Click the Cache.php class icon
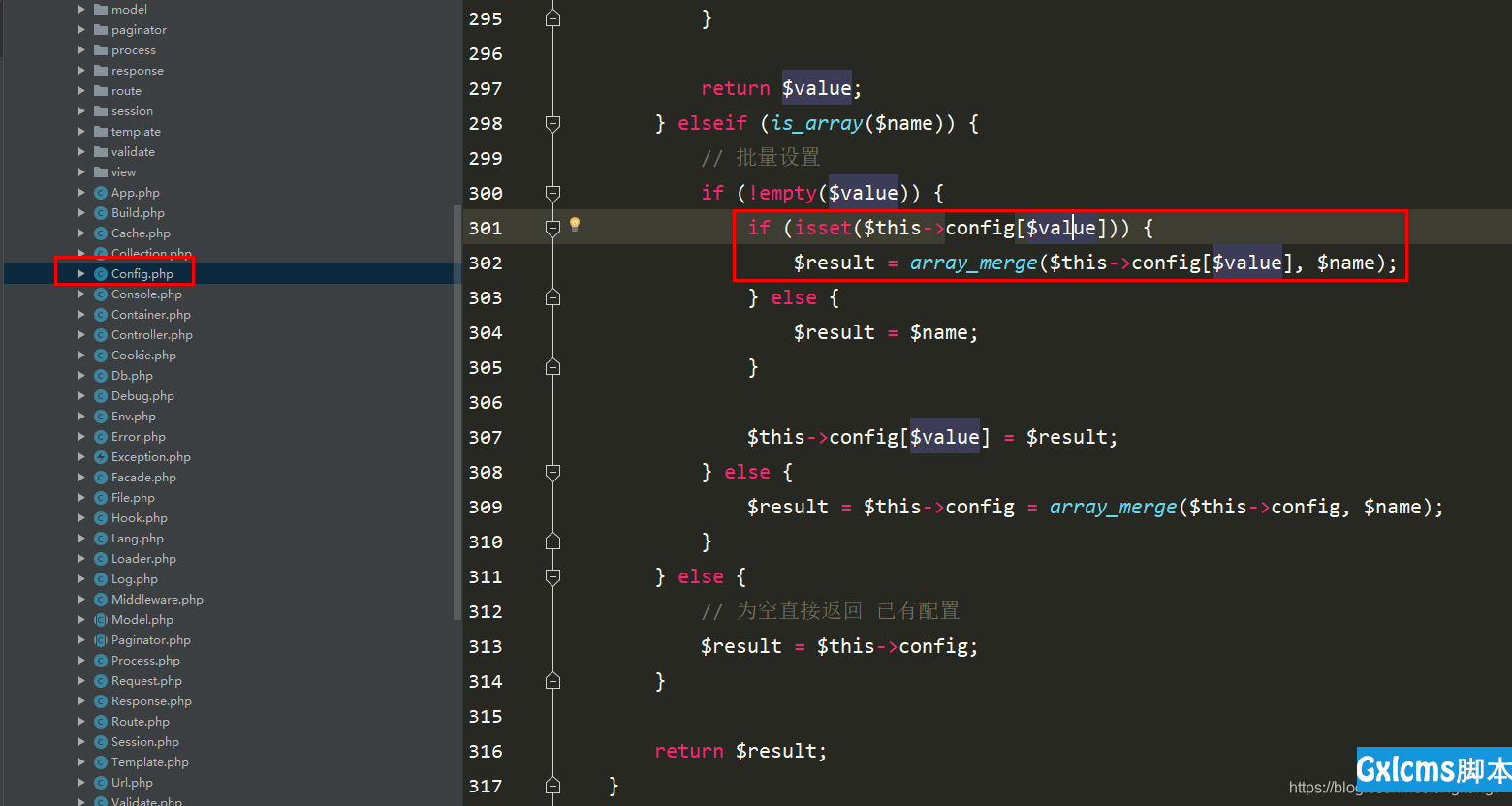Image resolution: width=1512 pixels, height=806 pixels. point(101,233)
